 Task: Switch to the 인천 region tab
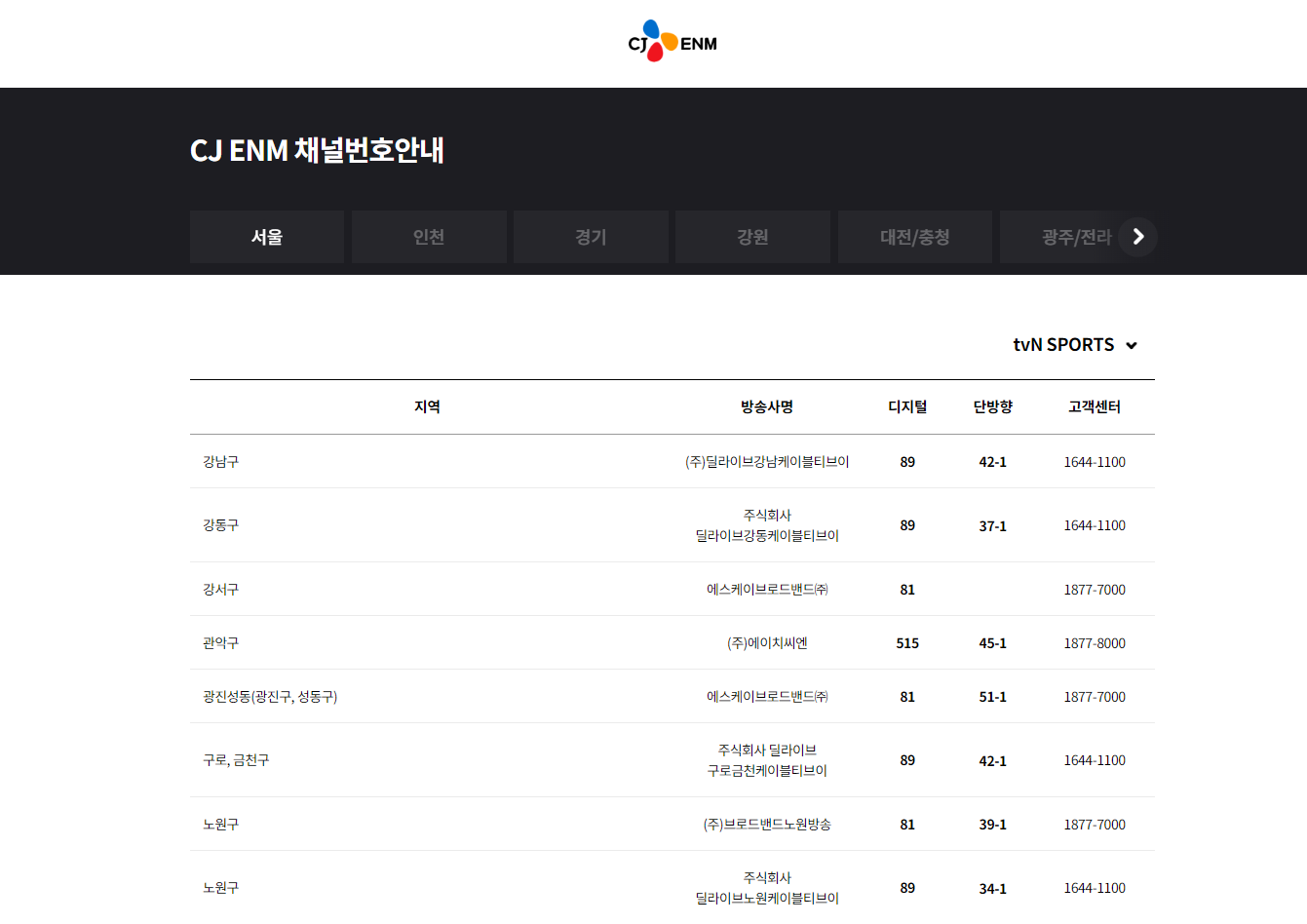pyautogui.click(x=429, y=237)
